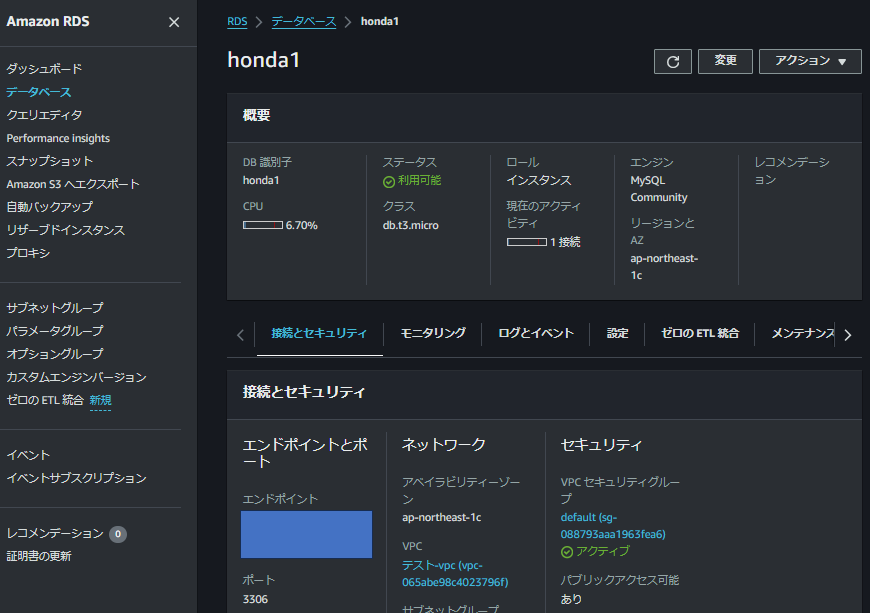Image resolution: width=870 pixels, height=613 pixels.
Task: Open クエリエディタ in sidebar
Action: point(44,115)
